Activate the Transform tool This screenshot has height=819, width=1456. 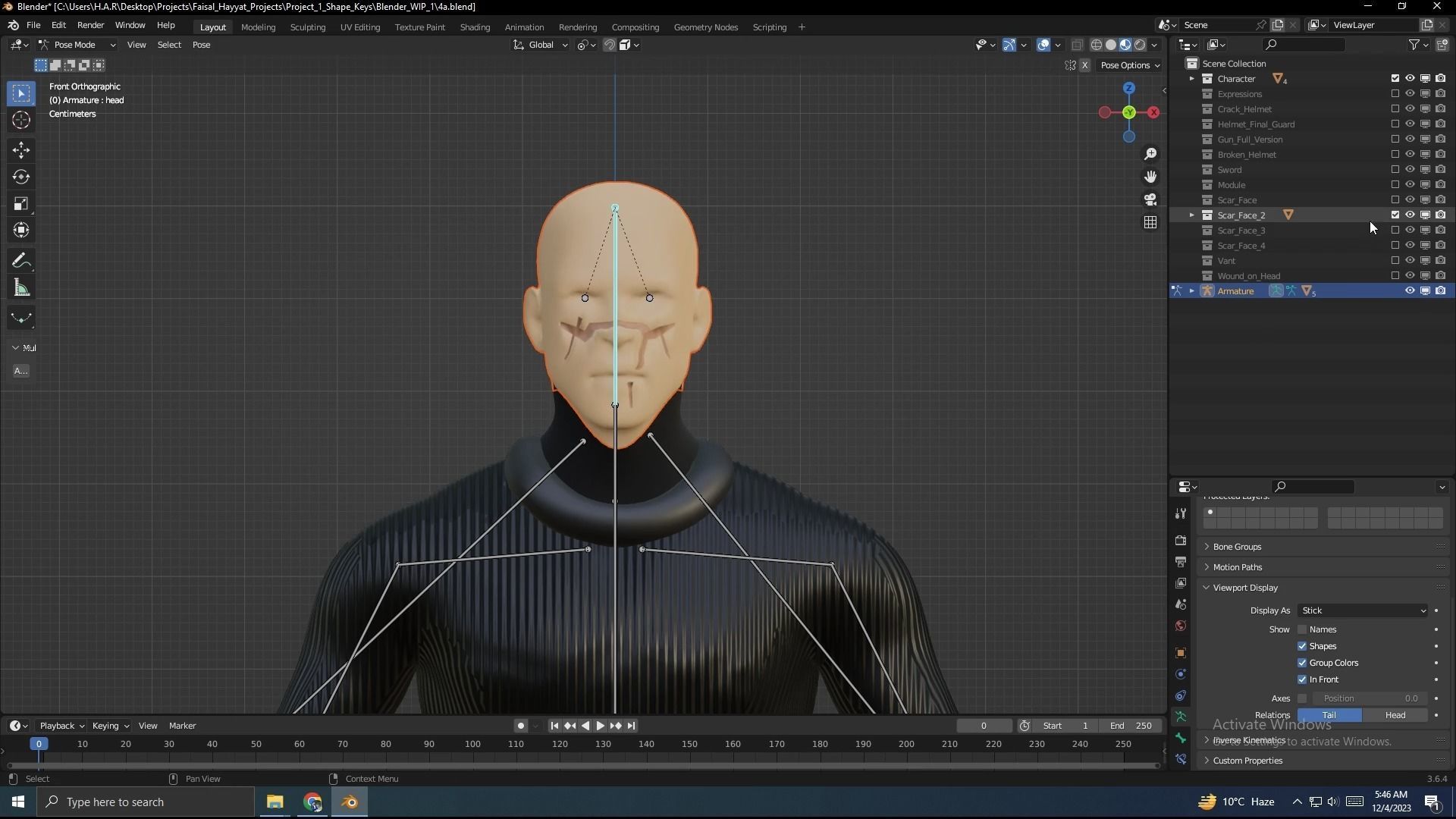pyautogui.click(x=21, y=230)
